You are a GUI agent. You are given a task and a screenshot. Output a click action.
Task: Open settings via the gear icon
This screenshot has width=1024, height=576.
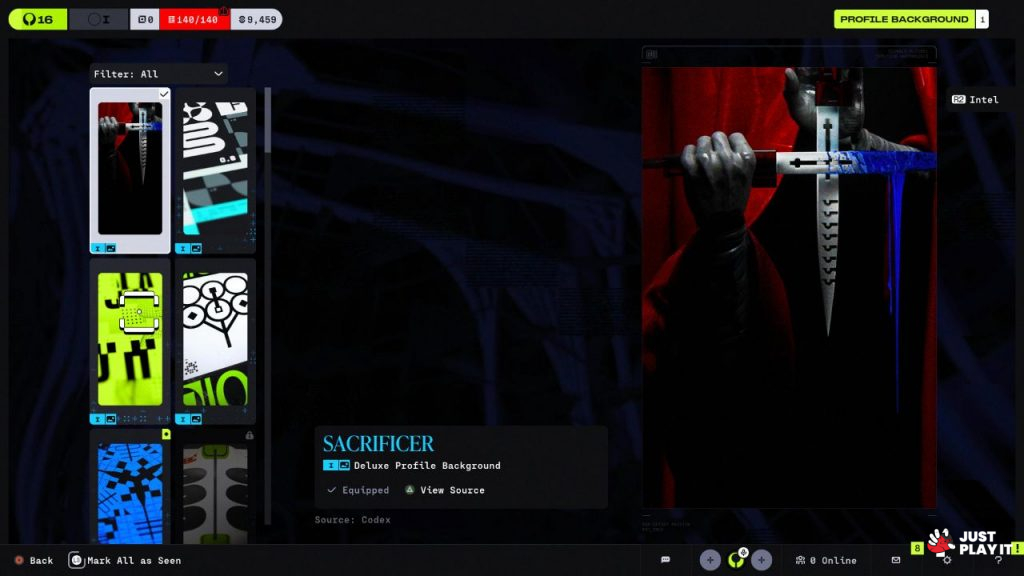(947, 561)
